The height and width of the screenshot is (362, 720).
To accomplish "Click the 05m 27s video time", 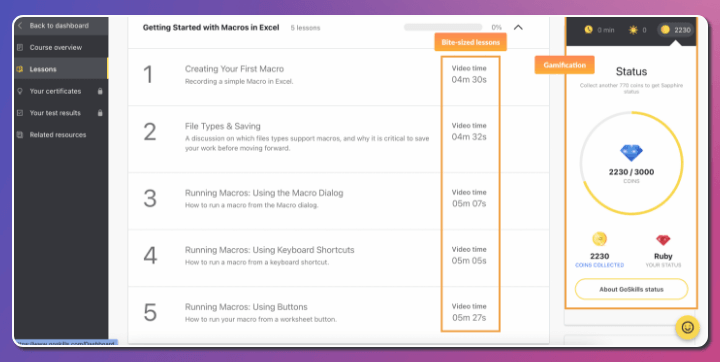I will pos(469,317).
